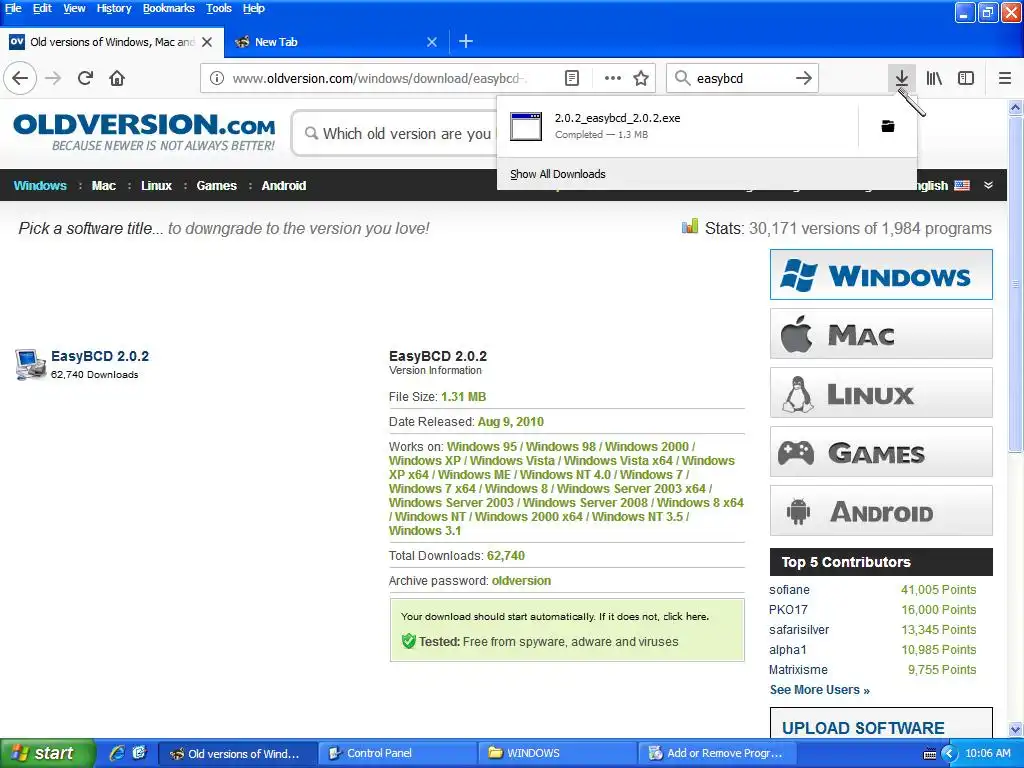Click the Stats bar chart icon

(x=690, y=227)
